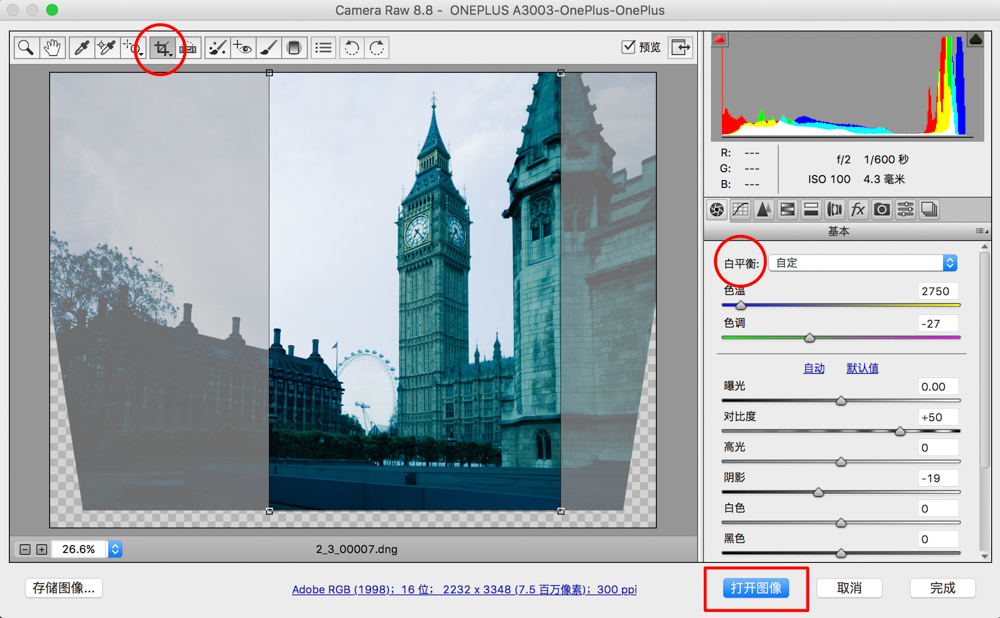Click the 曝光 exposure slider handle
The height and width of the screenshot is (618, 1000).
click(841, 401)
